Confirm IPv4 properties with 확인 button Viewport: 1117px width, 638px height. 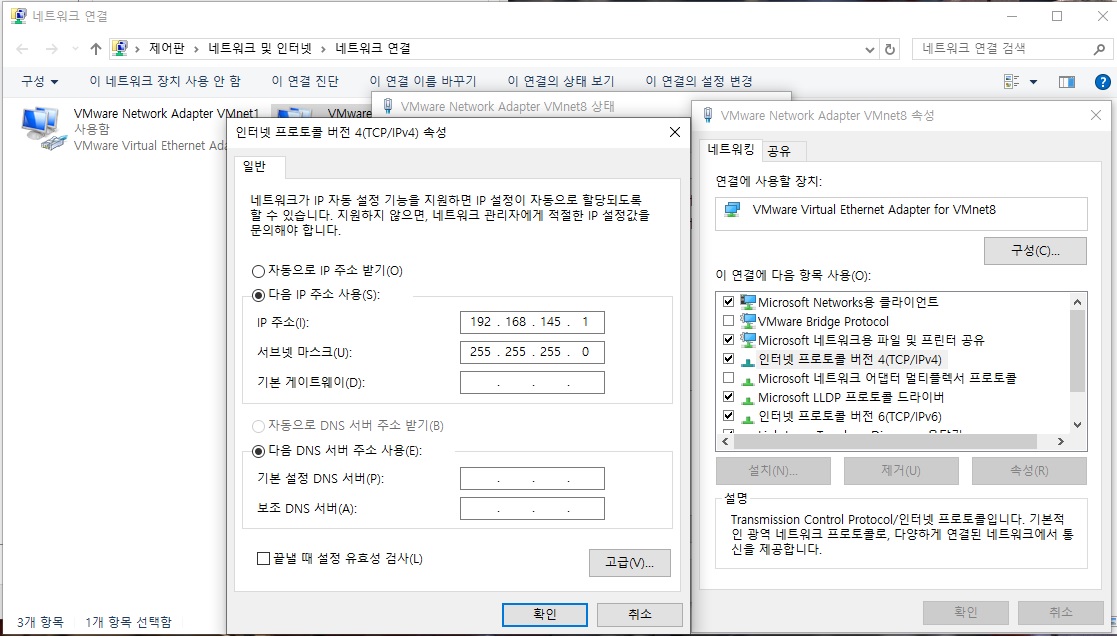pos(545,615)
